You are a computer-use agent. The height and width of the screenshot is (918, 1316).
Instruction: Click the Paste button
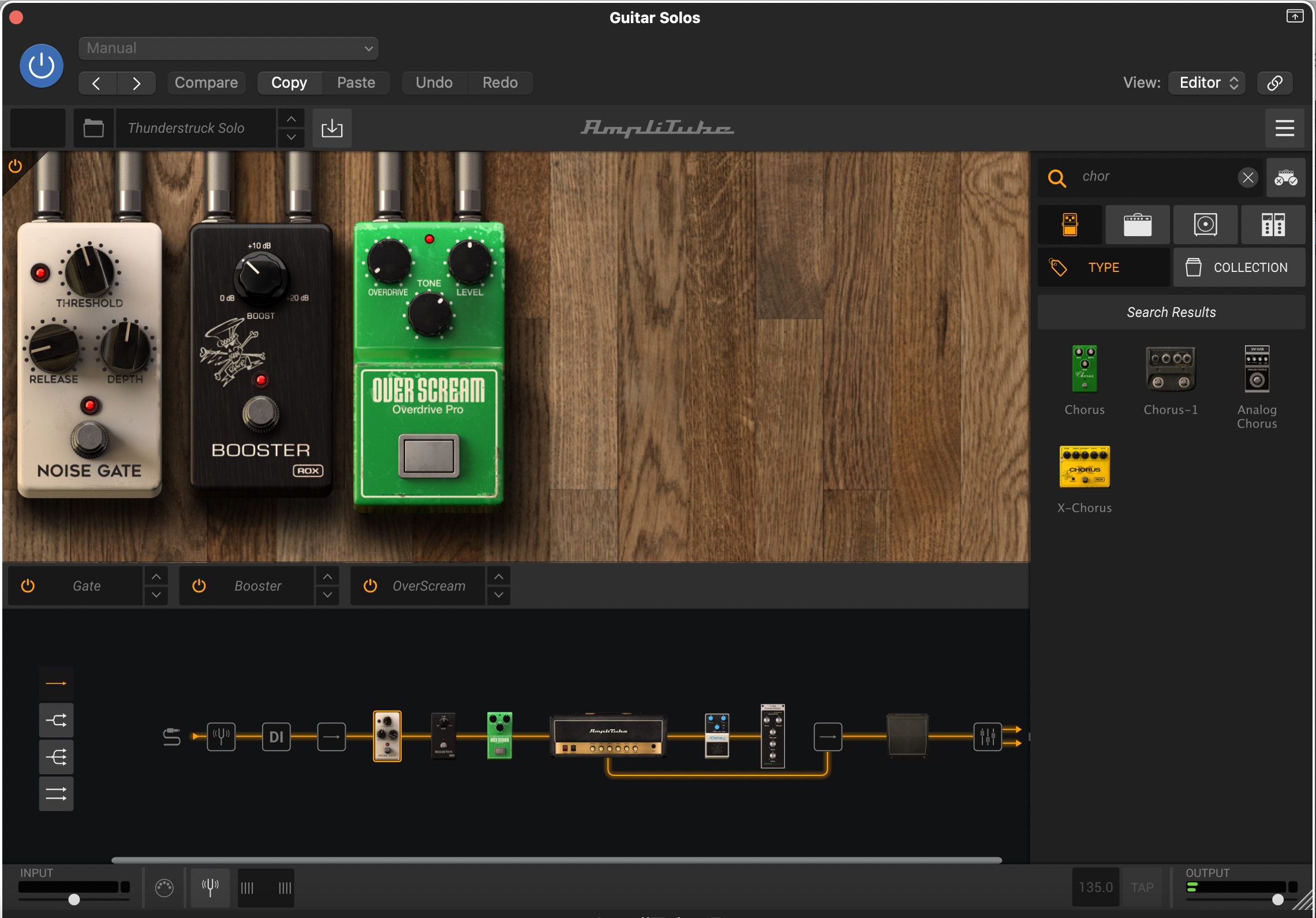tap(356, 83)
